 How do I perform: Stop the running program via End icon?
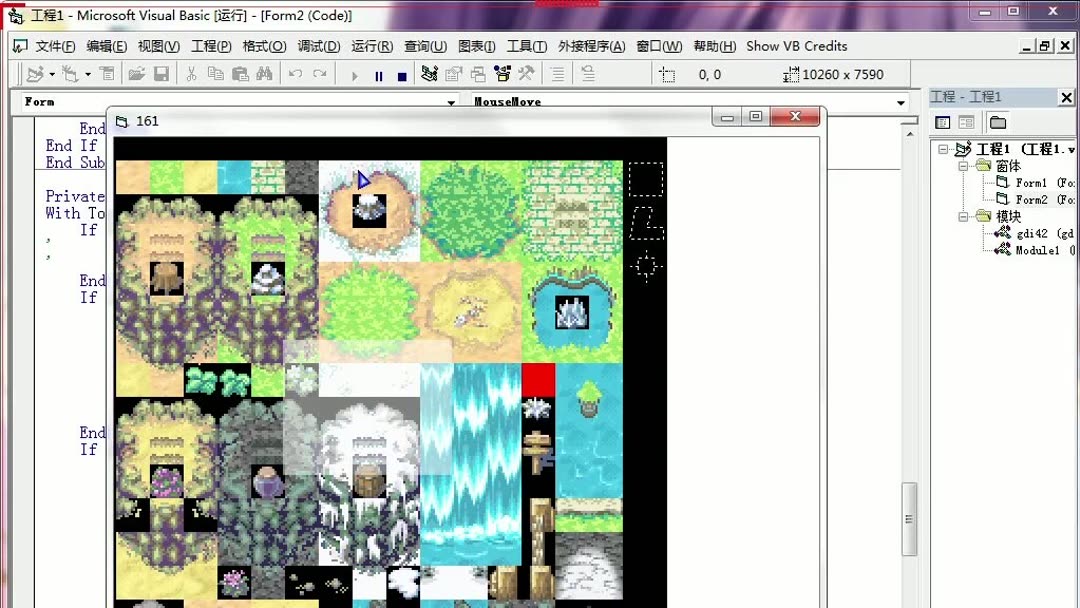click(402, 74)
